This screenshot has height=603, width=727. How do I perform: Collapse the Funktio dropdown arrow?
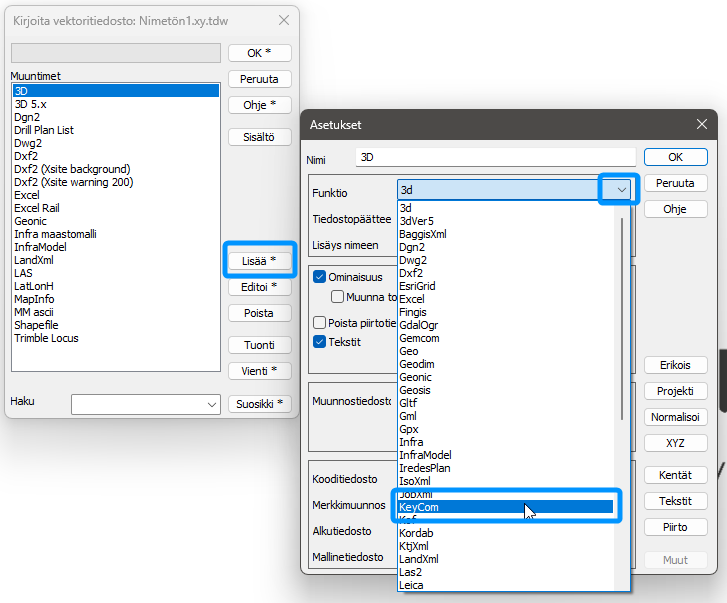coord(619,189)
